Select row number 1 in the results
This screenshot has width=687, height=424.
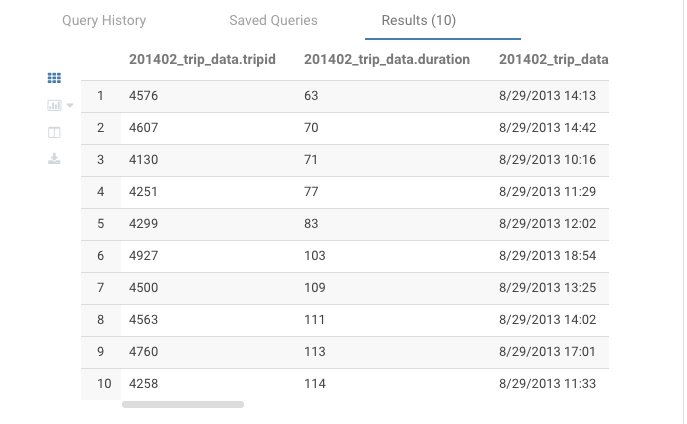pos(101,96)
